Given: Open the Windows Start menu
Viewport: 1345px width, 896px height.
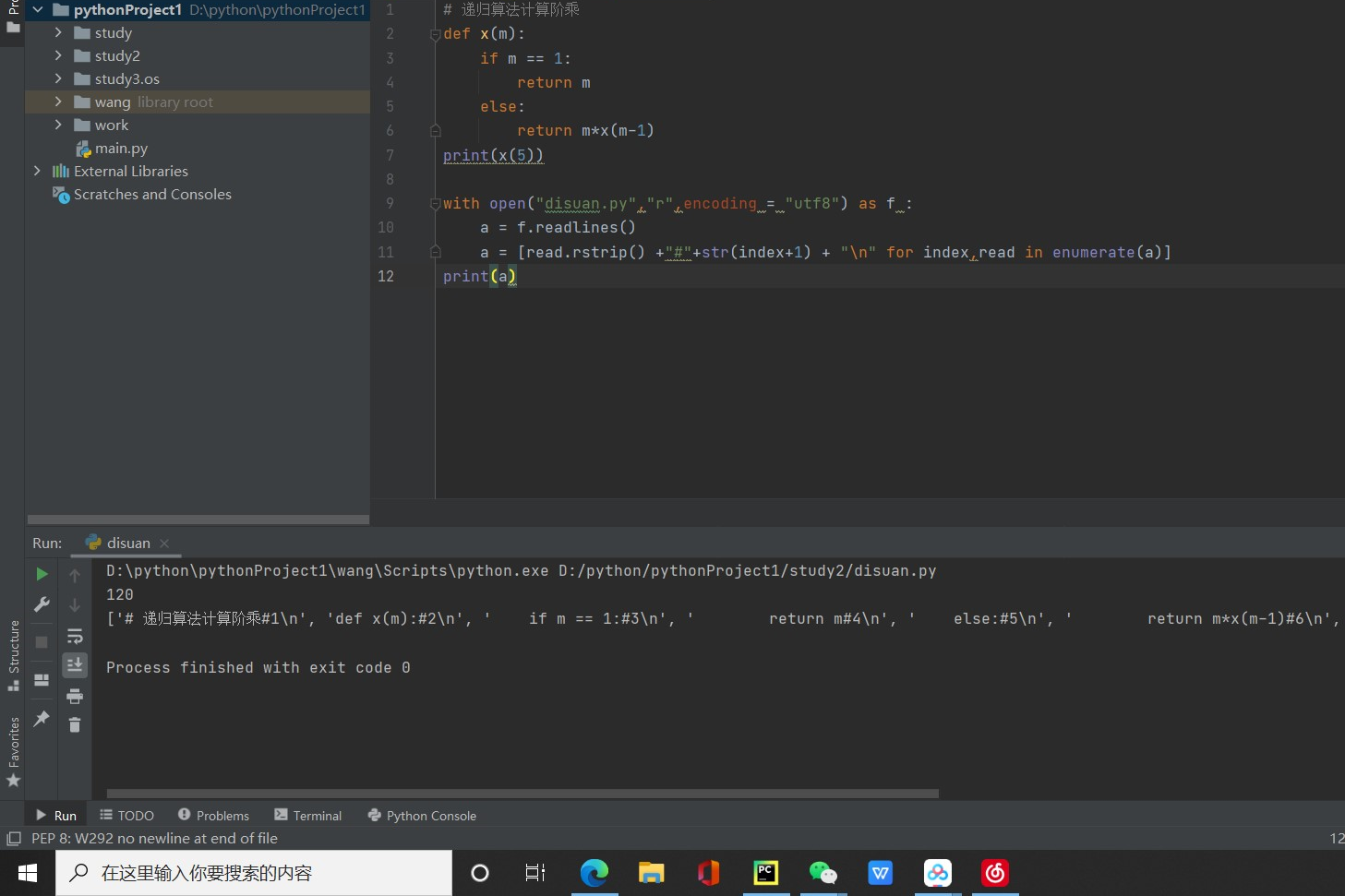Looking at the screenshot, I should click(28, 873).
